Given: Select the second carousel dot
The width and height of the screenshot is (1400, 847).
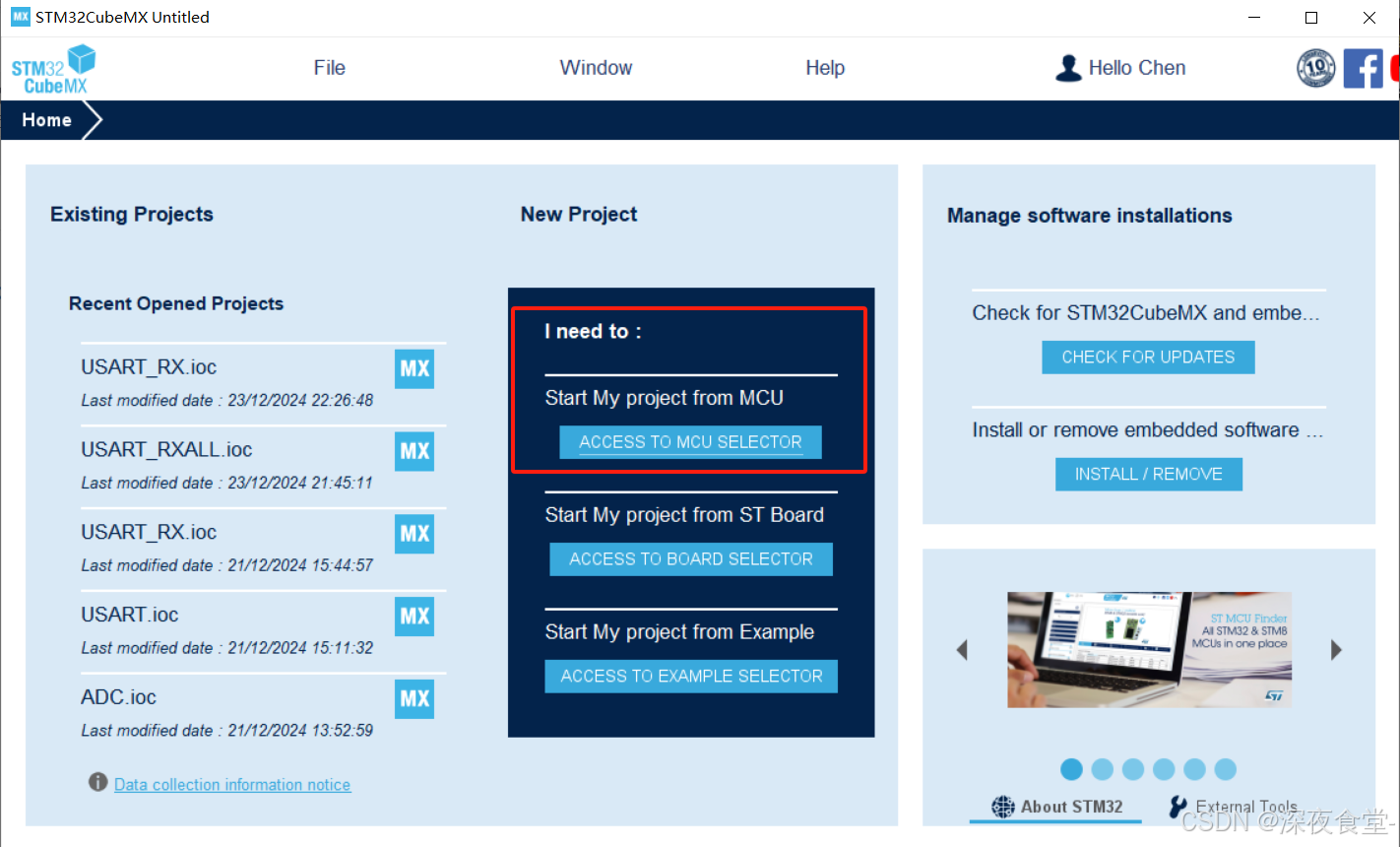Looking at the screenshot, I should point(1103,769).
